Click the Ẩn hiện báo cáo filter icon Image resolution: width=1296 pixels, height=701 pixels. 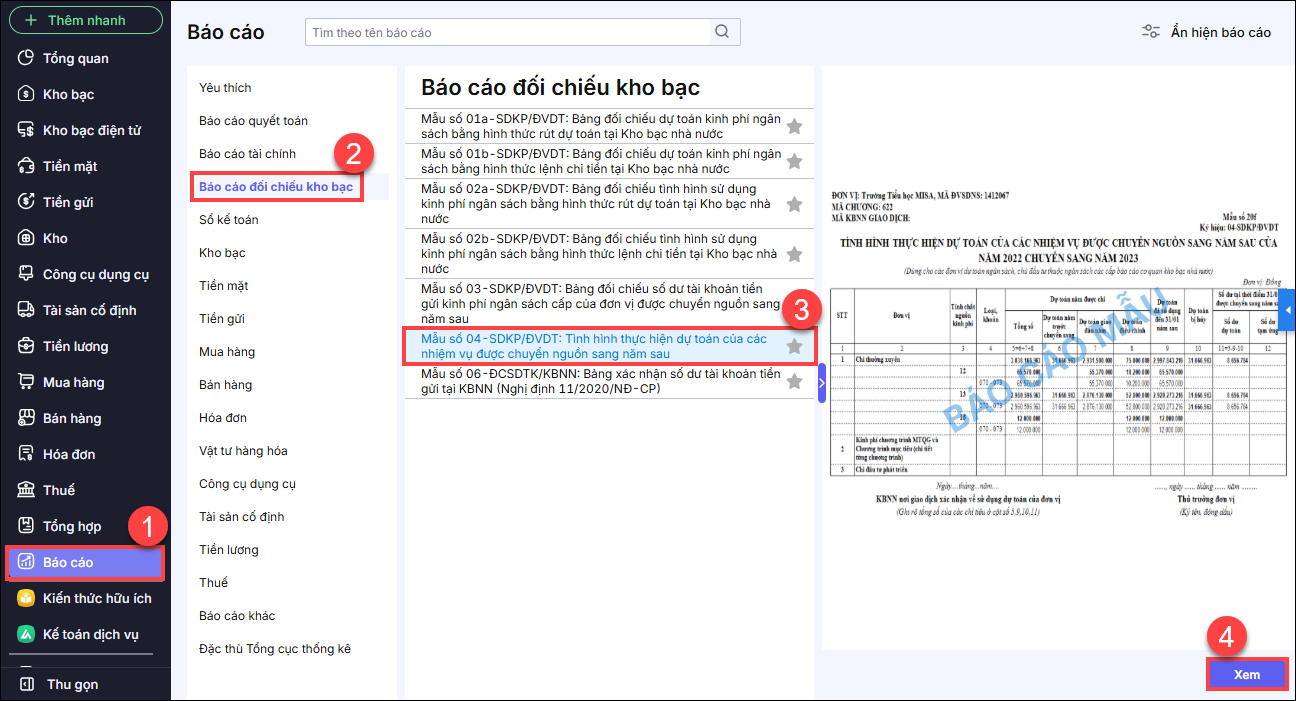click(1151, 32)
